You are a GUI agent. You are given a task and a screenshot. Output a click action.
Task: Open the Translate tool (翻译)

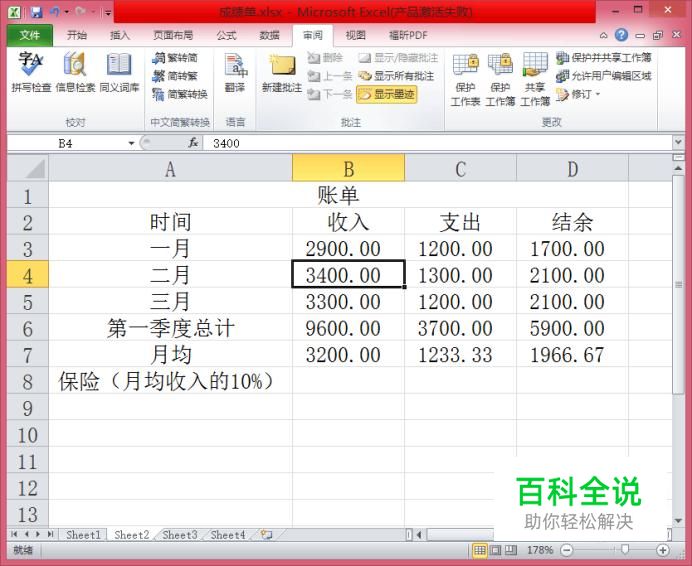(x=235, y=72)
